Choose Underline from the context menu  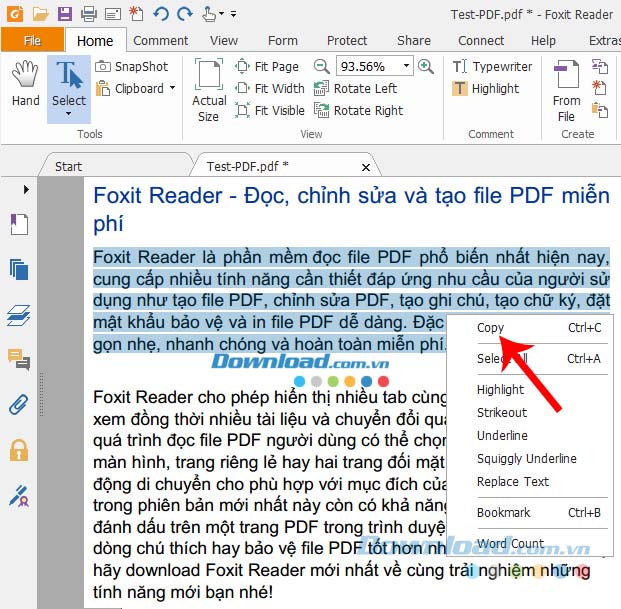click(530, 436)
